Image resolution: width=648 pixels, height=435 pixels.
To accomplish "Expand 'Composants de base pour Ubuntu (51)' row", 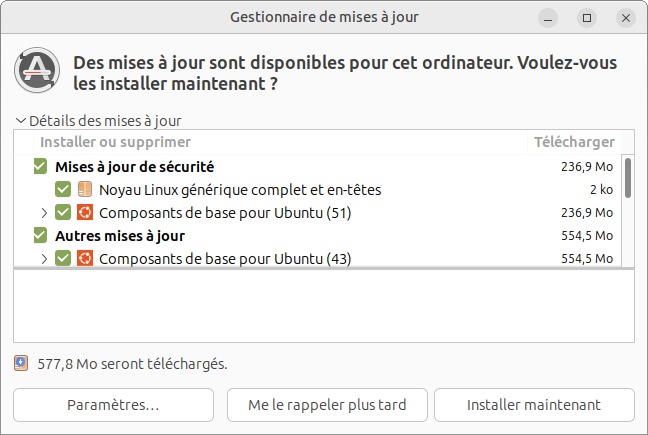I will pos(44,212).
